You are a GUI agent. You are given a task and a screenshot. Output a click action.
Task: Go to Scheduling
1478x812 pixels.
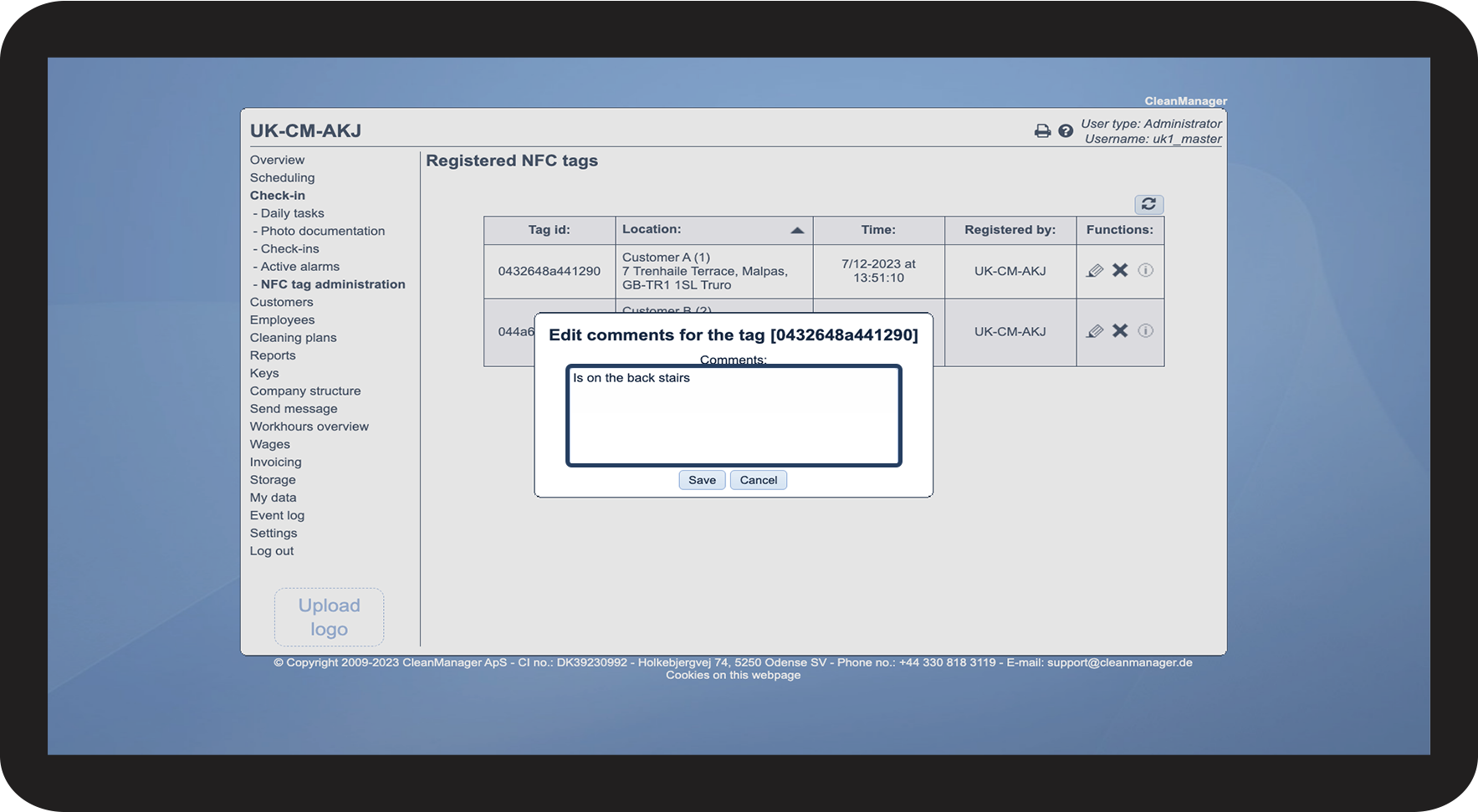tap(282, 177)
